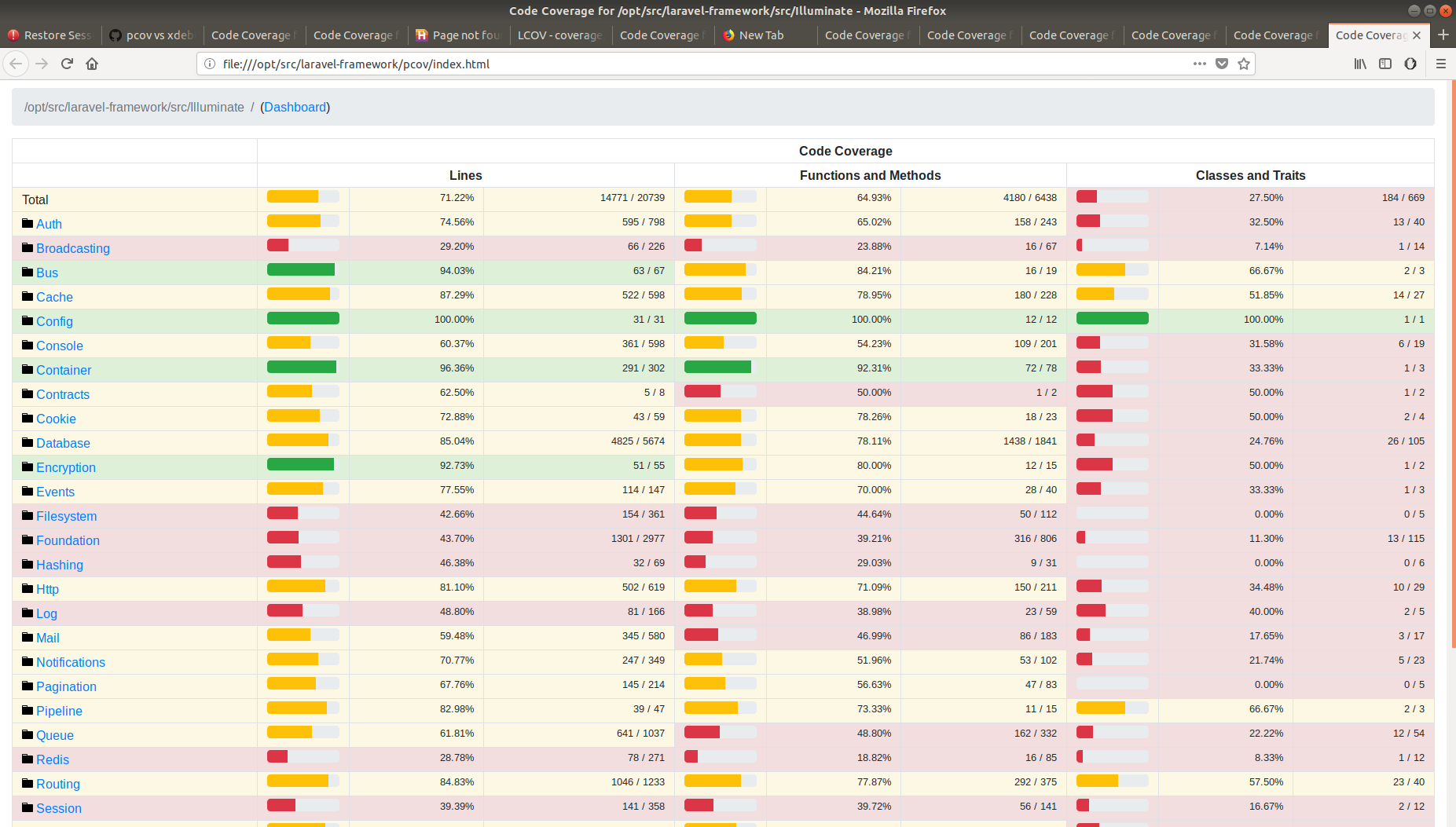Image resolution: width=1456 pixels, height=827 pixels.
Task: Switch to the pcov vs xdebug tab
Action: 152,35
